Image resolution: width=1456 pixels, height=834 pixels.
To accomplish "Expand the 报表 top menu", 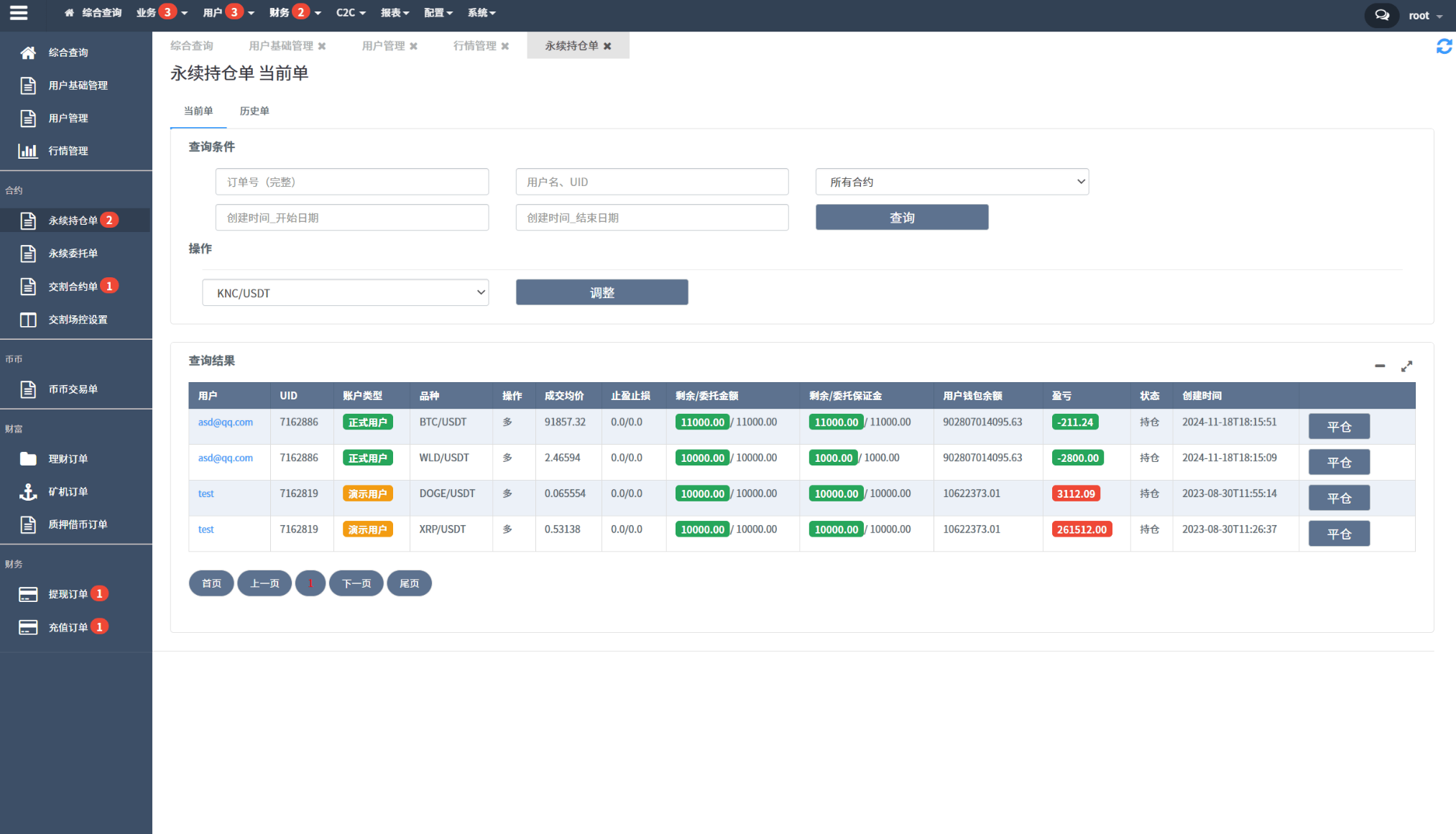I will tap(395, 13).
